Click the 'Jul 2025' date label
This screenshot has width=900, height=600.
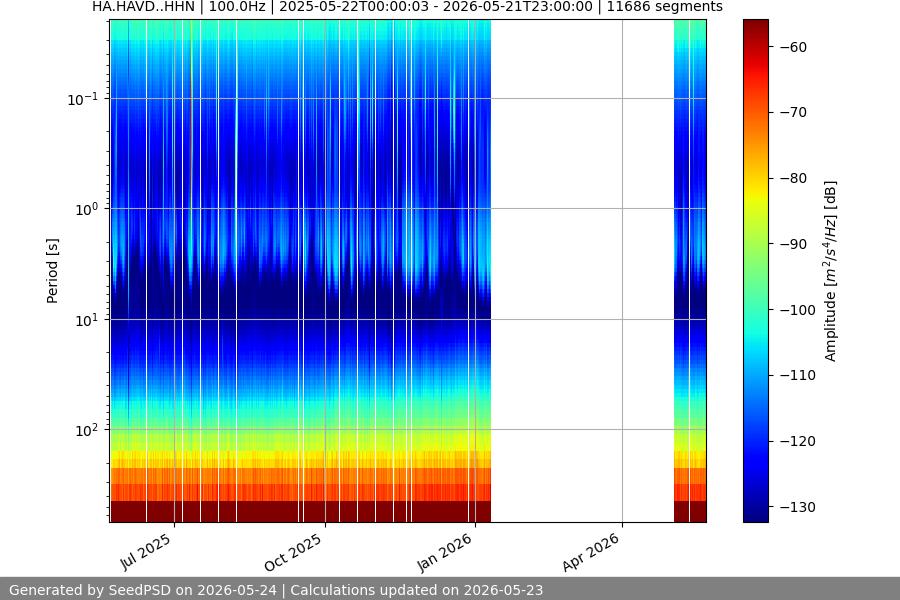[x=145, y=551]
